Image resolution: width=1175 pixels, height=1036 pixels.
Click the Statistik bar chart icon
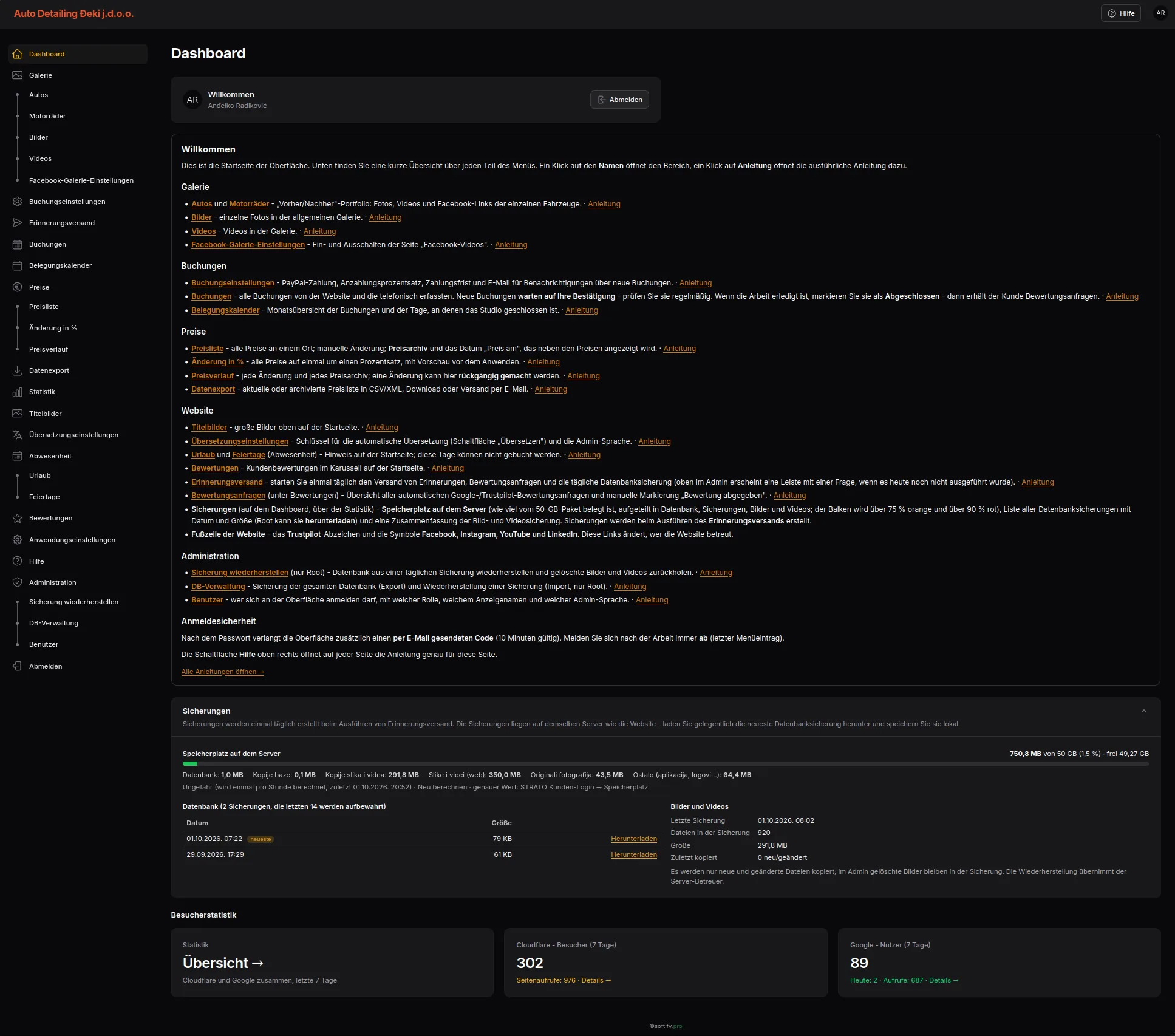(18, 392)
